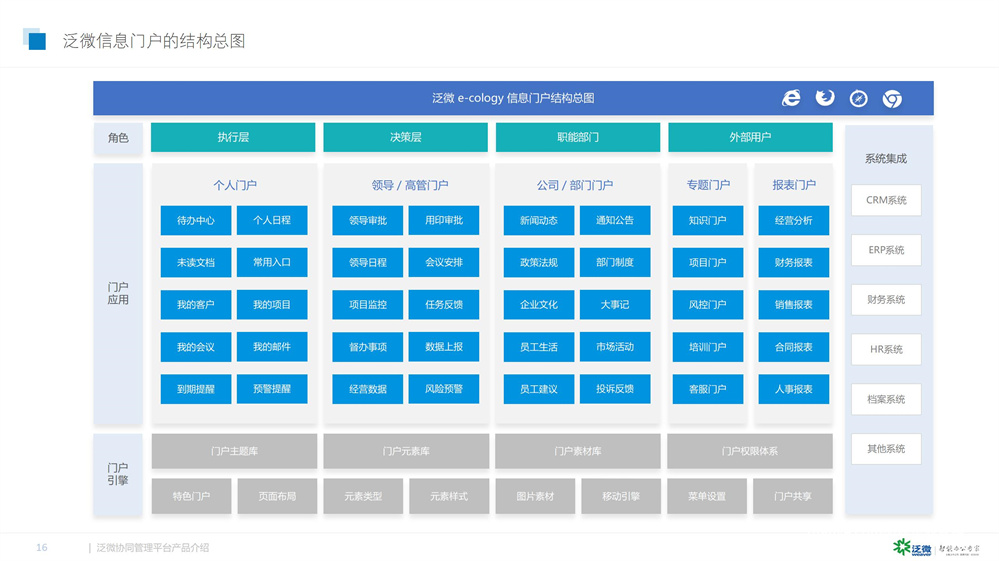Click 我的邮件 tile
The height and width of the screenshot is (561, 999).
(x=272, y=347)
